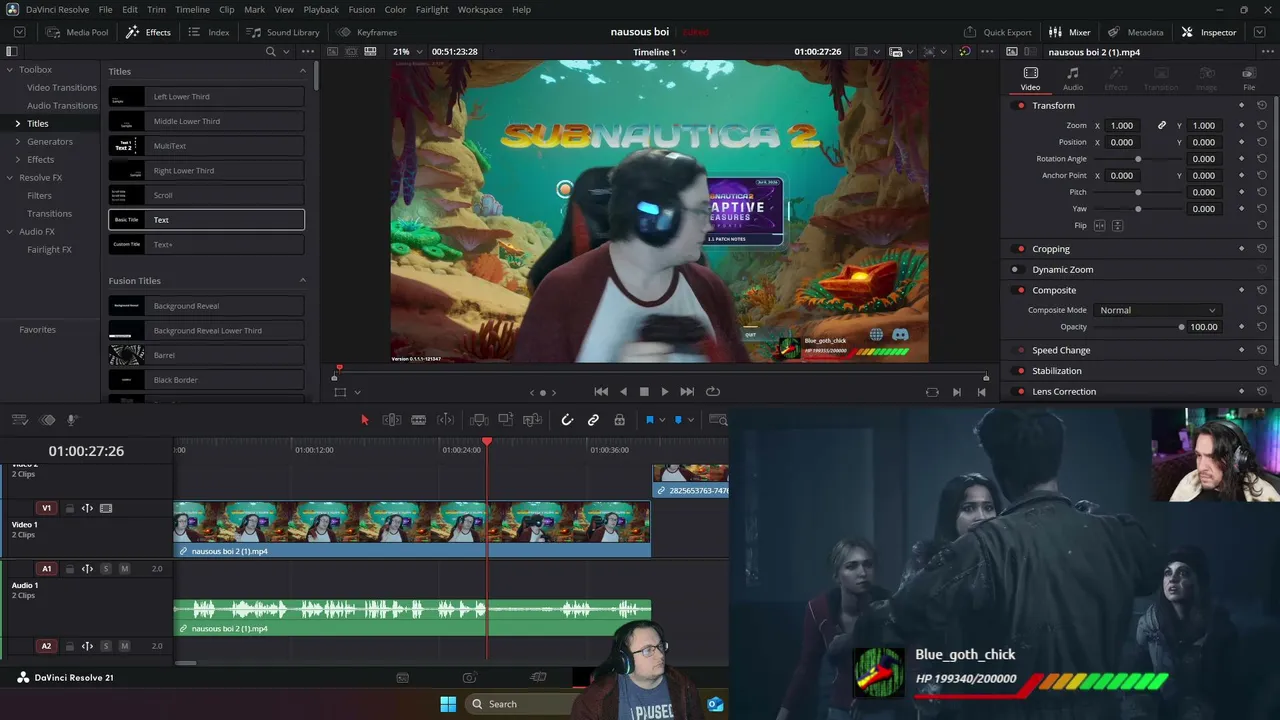Activate the Blade Edit Mode tool

point(419,420)
